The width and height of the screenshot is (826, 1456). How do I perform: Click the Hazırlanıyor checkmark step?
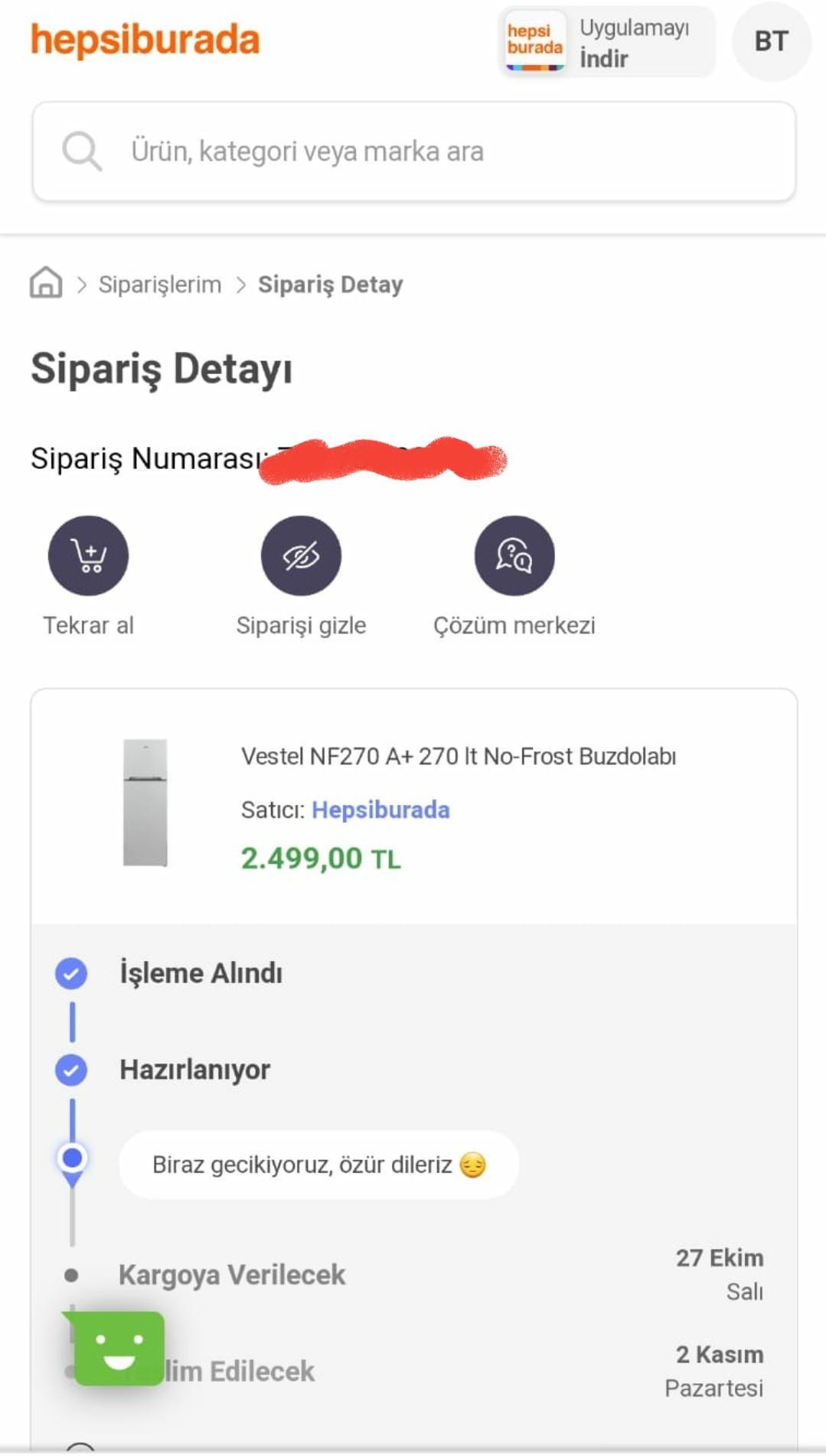tap(71, 1070)
